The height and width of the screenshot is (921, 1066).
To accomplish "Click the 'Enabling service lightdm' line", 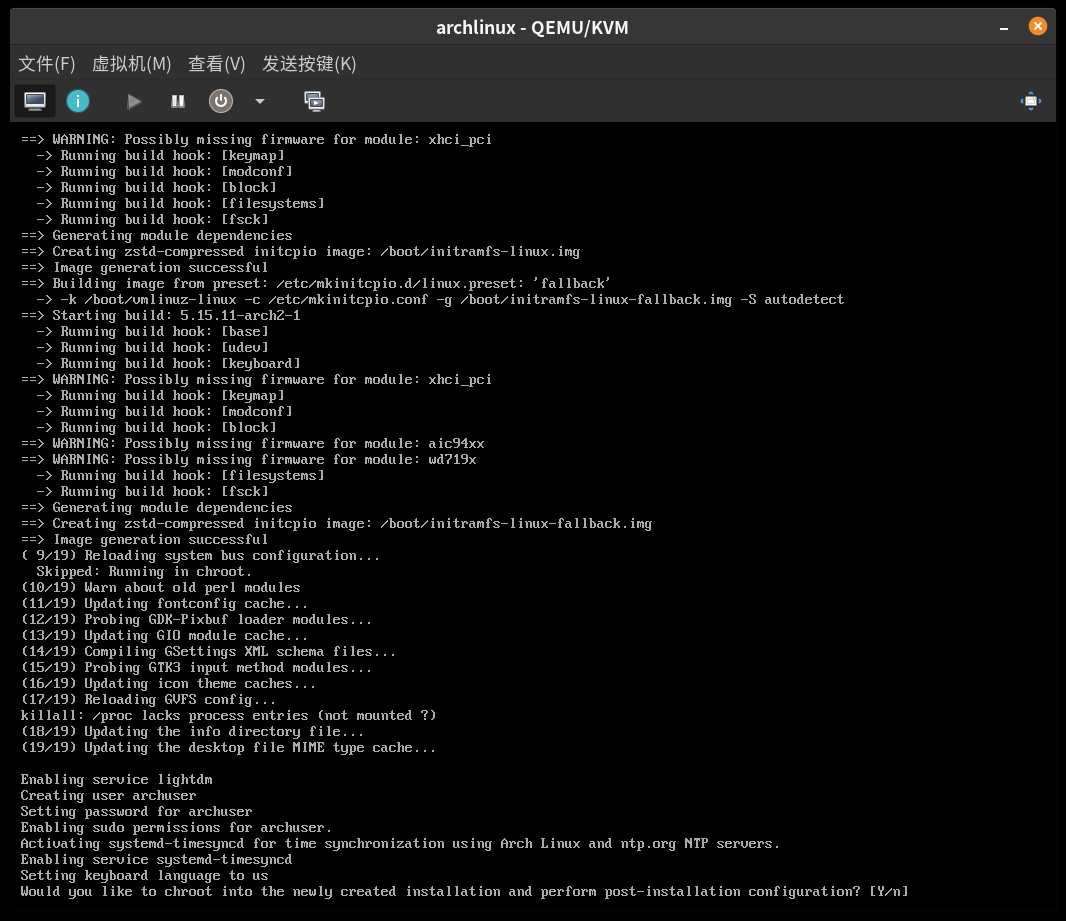I will click(x=116, y=779).
